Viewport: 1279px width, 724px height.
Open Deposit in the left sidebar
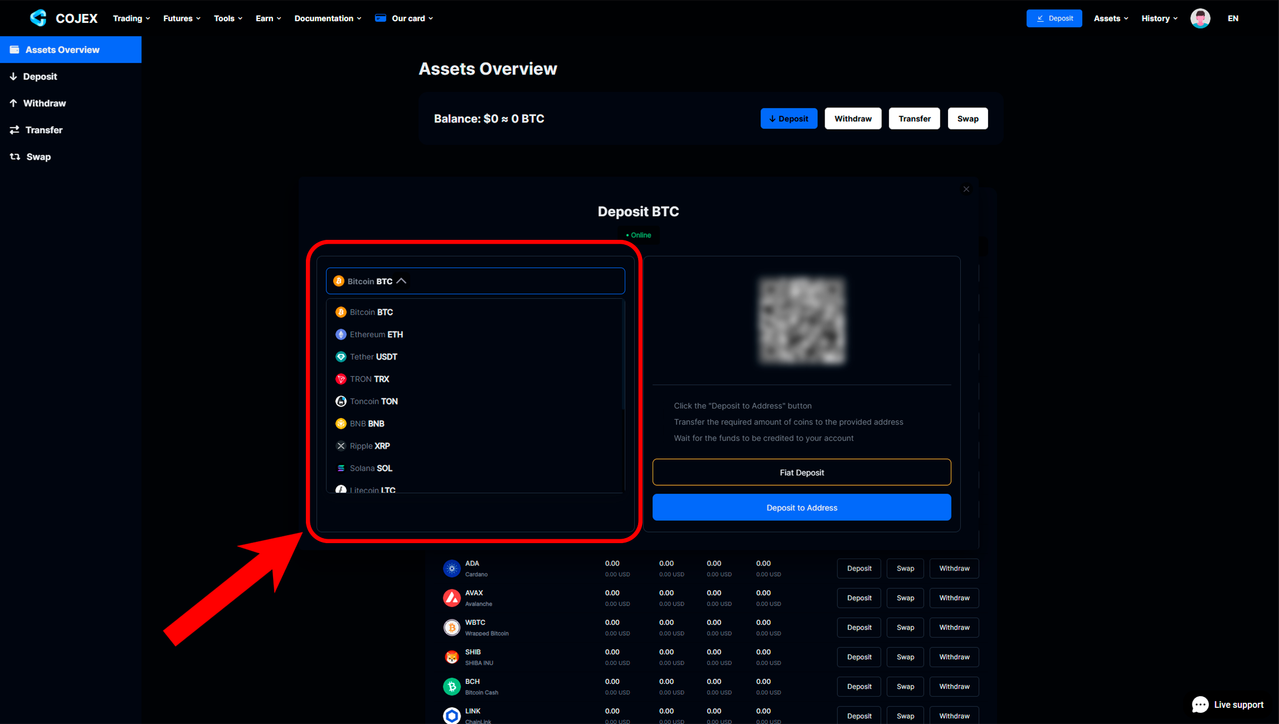coord(70,76)
